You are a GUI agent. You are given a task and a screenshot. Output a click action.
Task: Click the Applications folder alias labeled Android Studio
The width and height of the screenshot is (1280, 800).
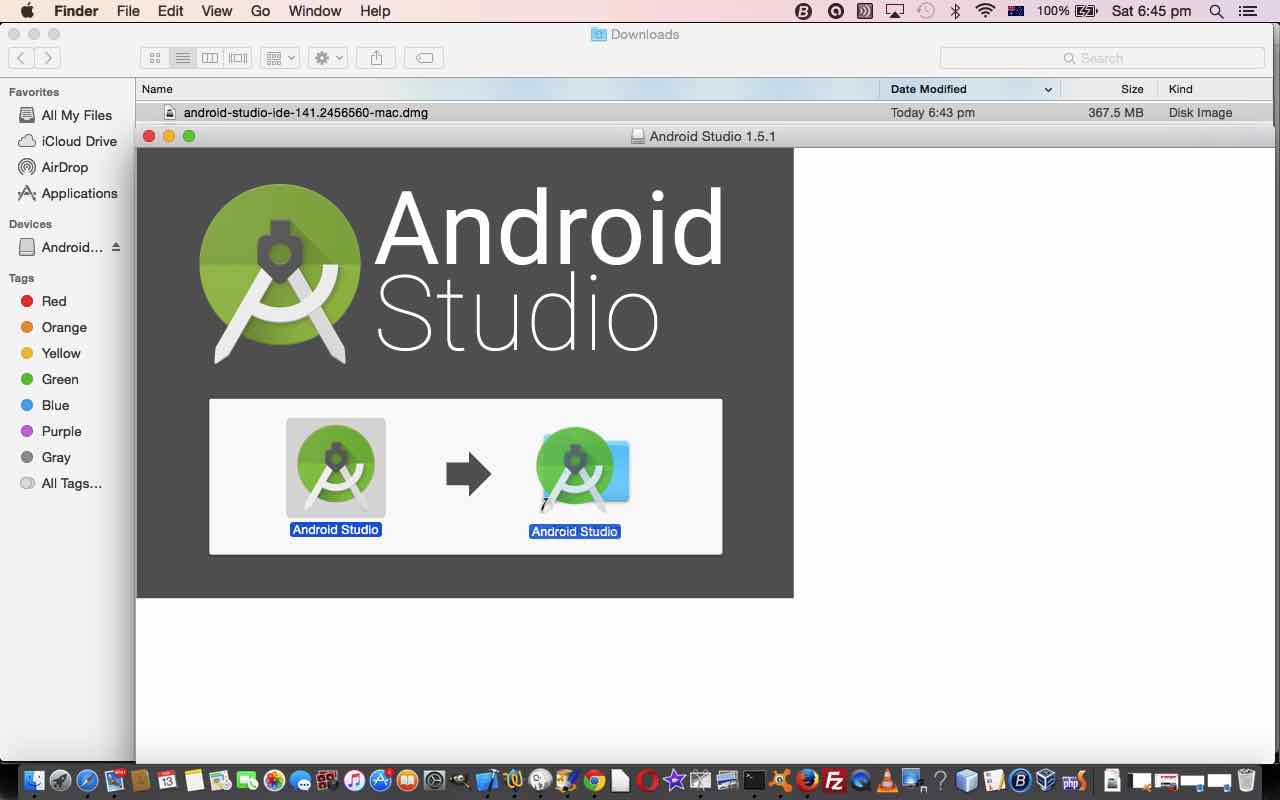(582, 469)
